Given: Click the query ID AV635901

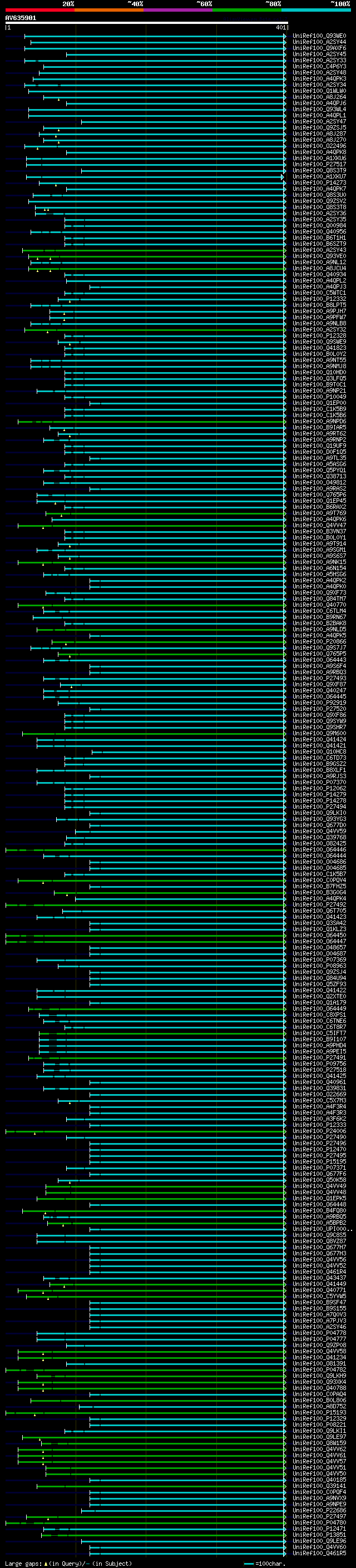Looking at the screenshot, I should (21, 18).
